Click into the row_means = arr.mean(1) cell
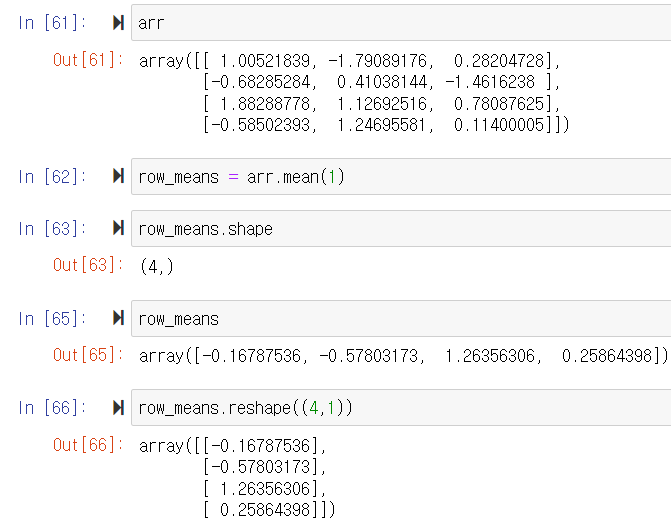Screen dimensions: 671x527 401,176
